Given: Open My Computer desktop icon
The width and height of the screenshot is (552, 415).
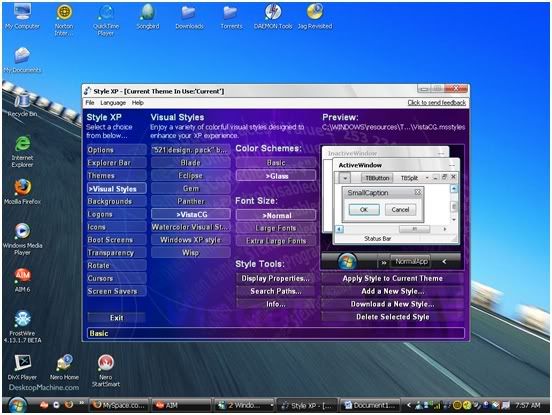Looking at the screenshot, I should click(22, 17).
